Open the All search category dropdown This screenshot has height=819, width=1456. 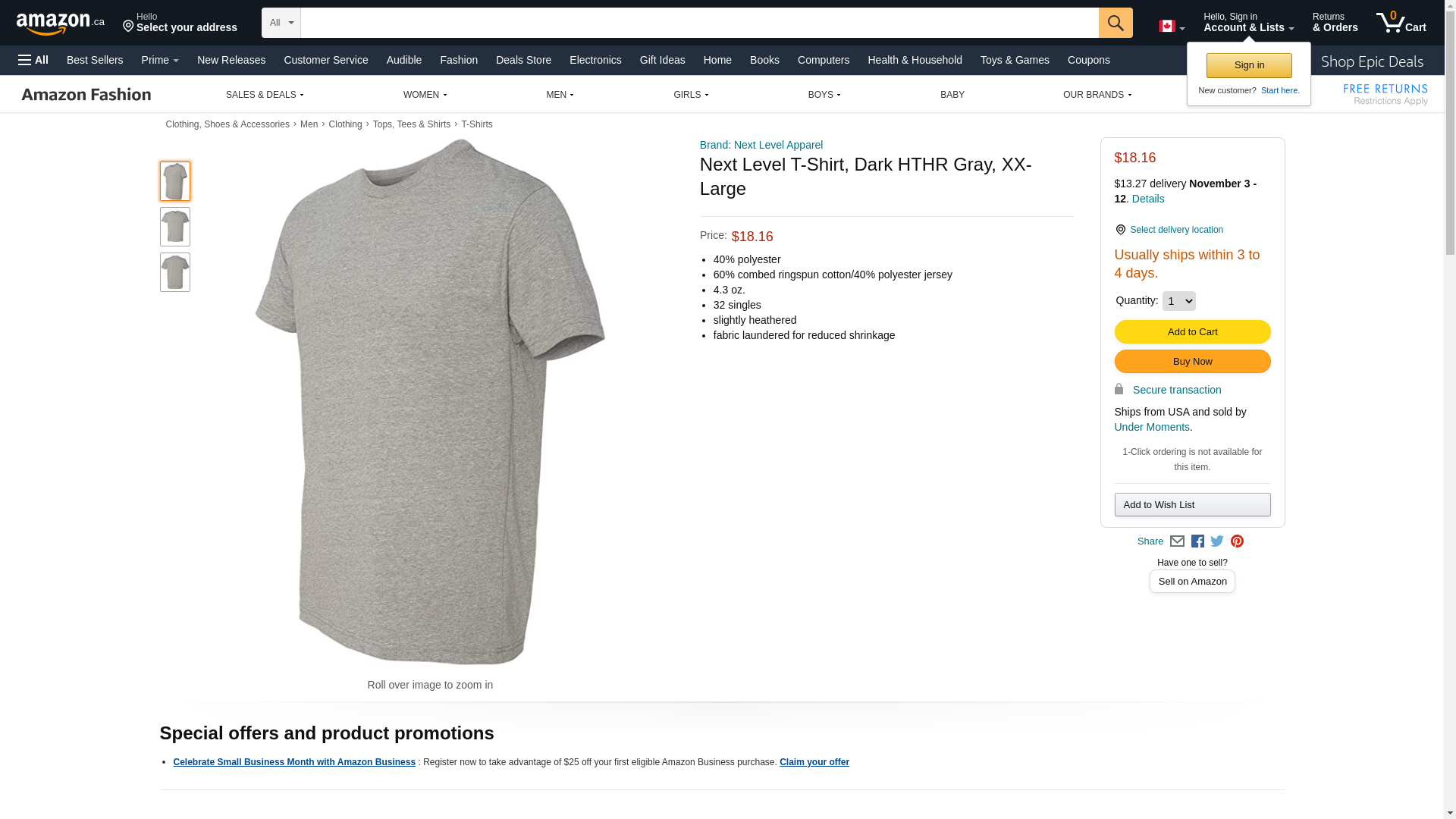click(x=281, y=23)
